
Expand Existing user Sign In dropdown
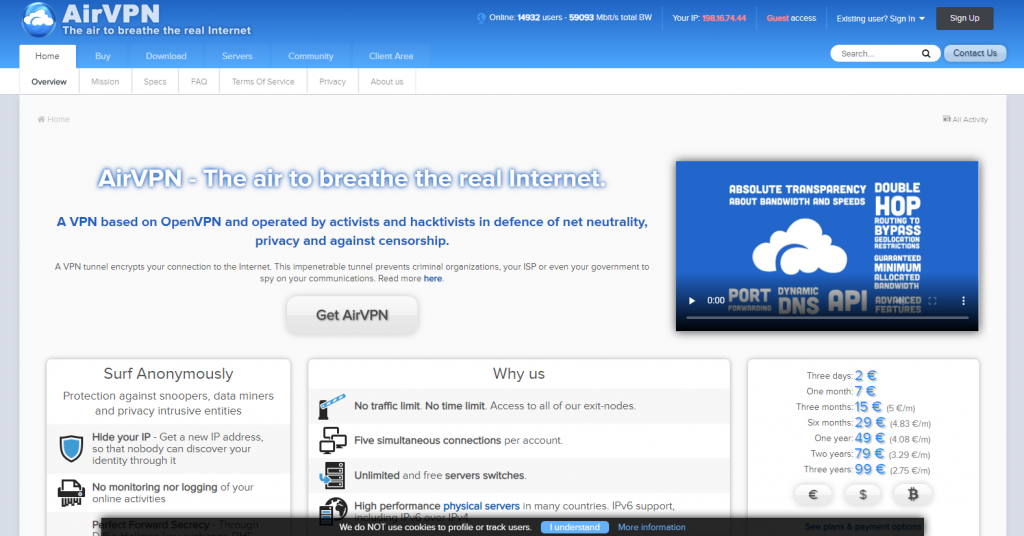(x=880, y=18)
